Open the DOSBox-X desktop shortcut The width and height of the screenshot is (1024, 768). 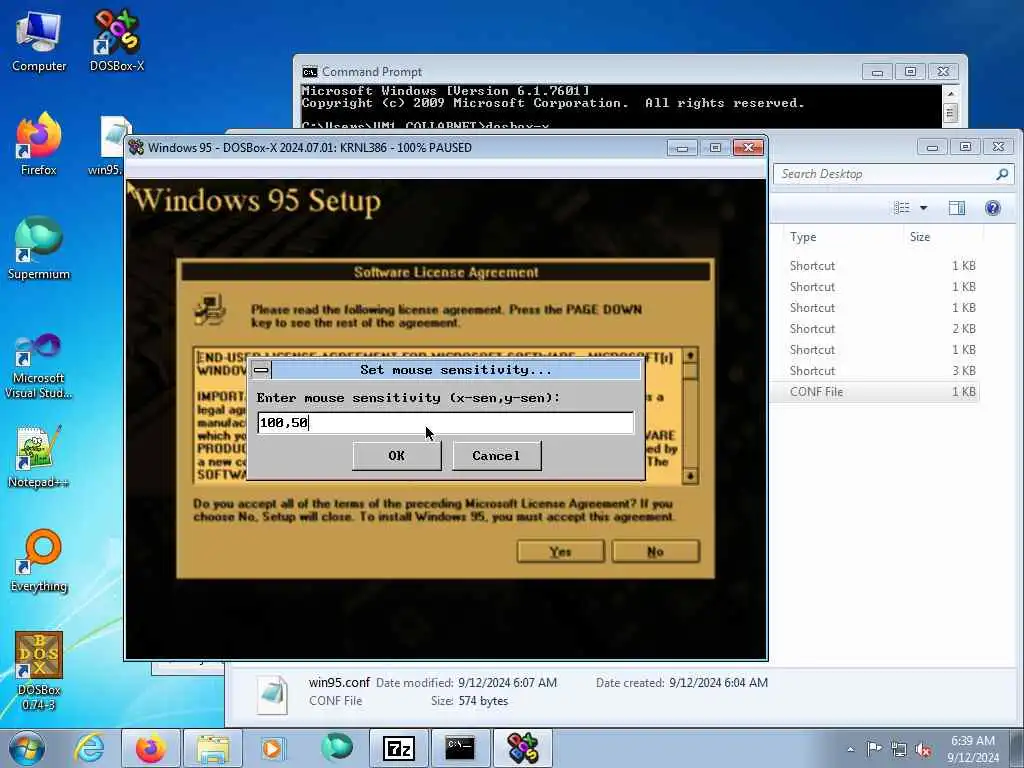116,40
